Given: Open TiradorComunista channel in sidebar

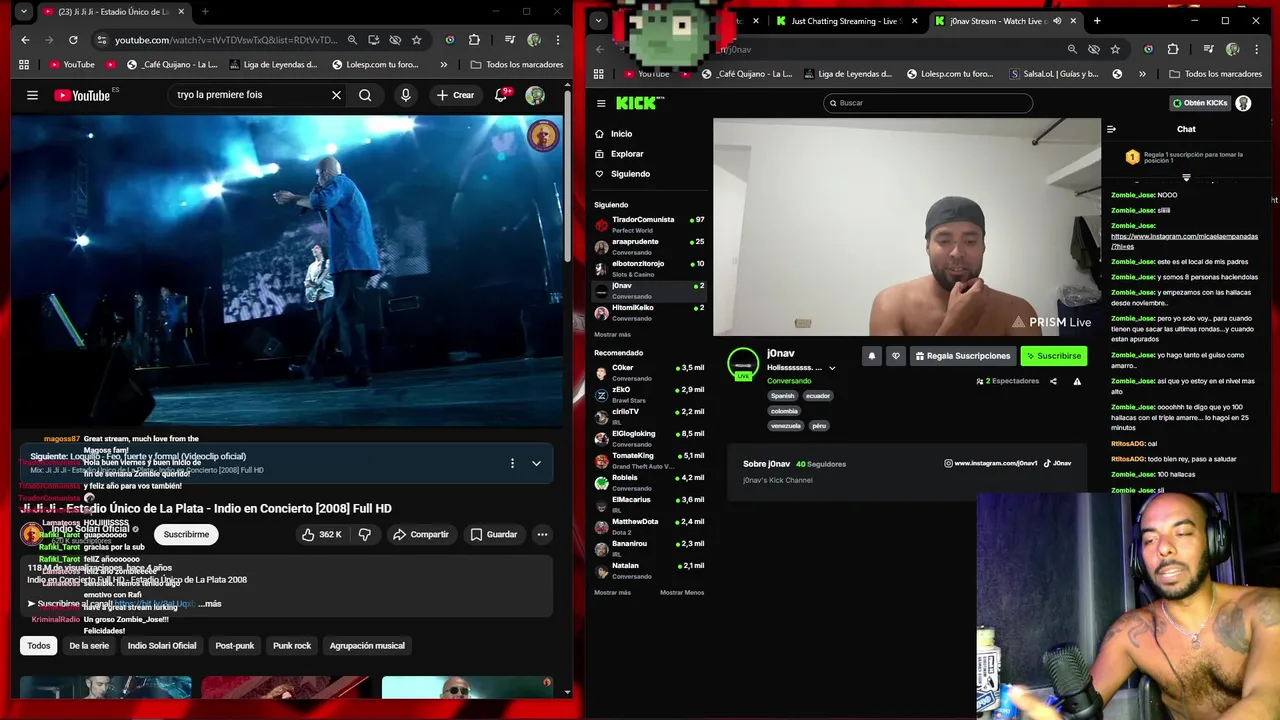Looking at the screenshot, I should [x=649, y=224].
